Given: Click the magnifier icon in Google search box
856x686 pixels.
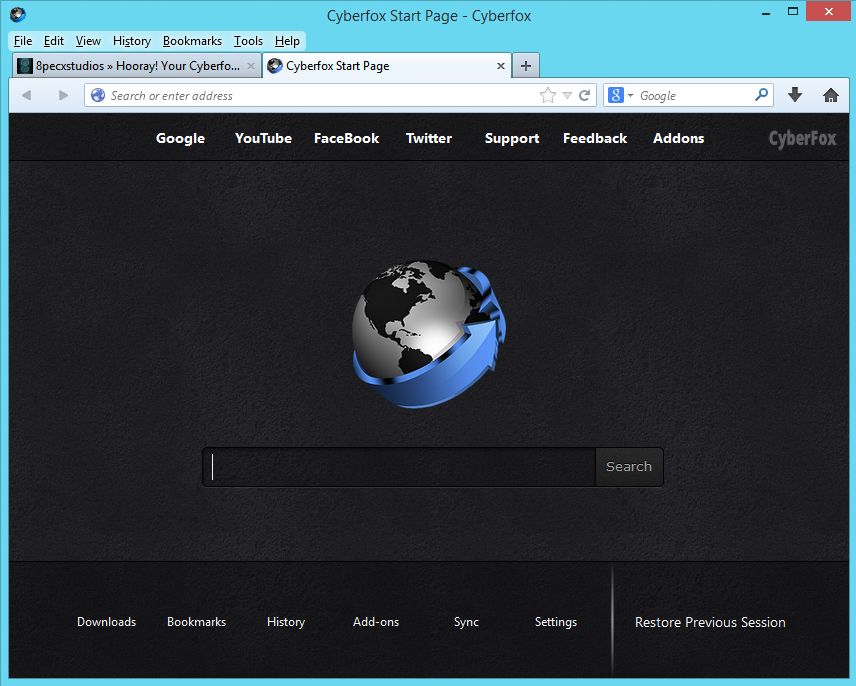Looking at the screenshot, I should (762, 95).
